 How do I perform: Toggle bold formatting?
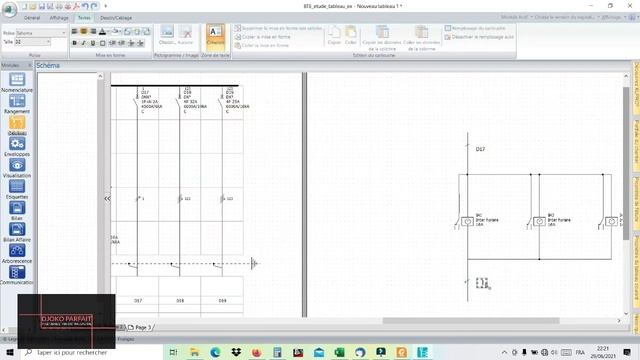coord(74,43)
